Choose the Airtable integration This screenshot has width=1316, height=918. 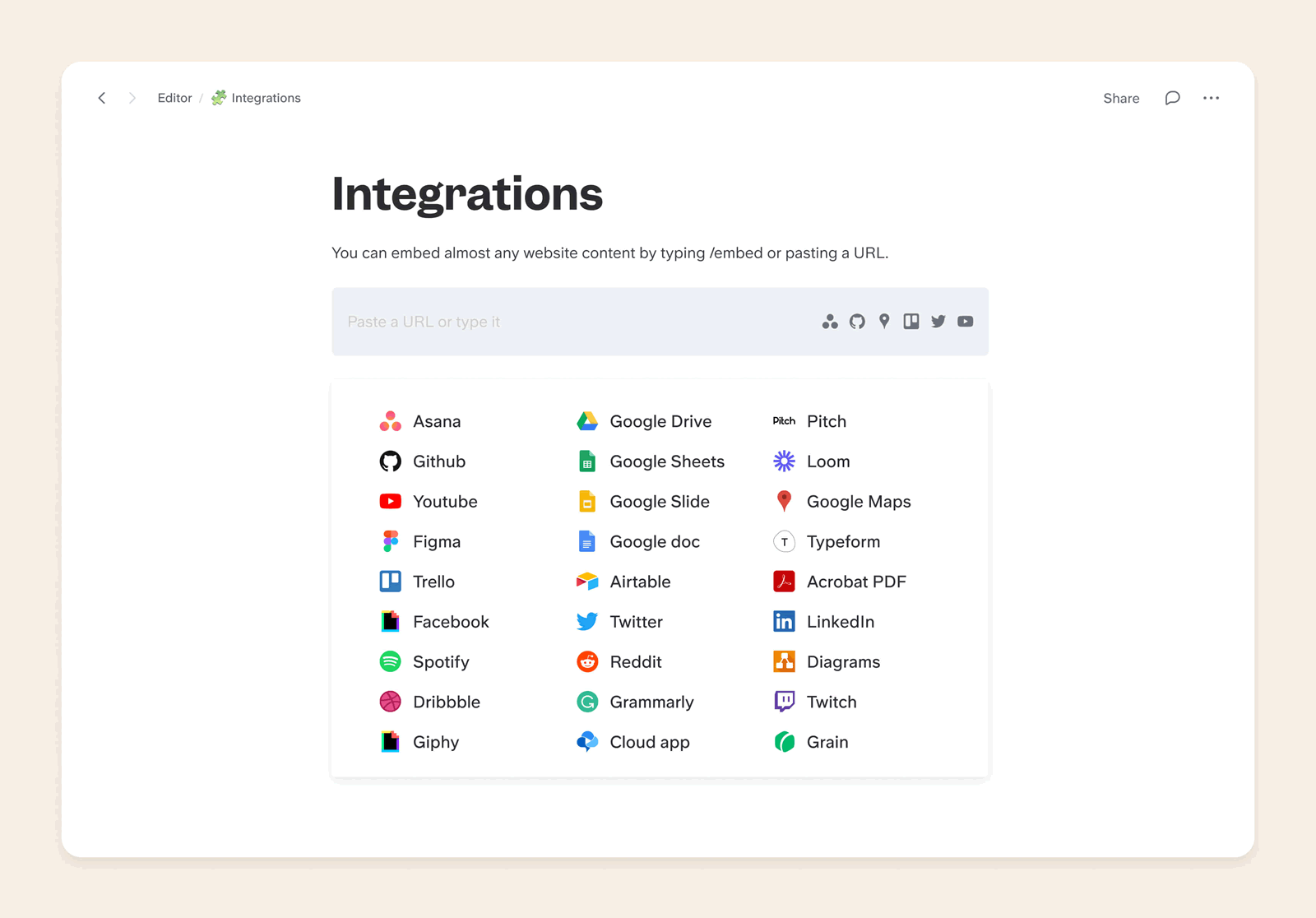pyautogui.click(x=623, y=582)
